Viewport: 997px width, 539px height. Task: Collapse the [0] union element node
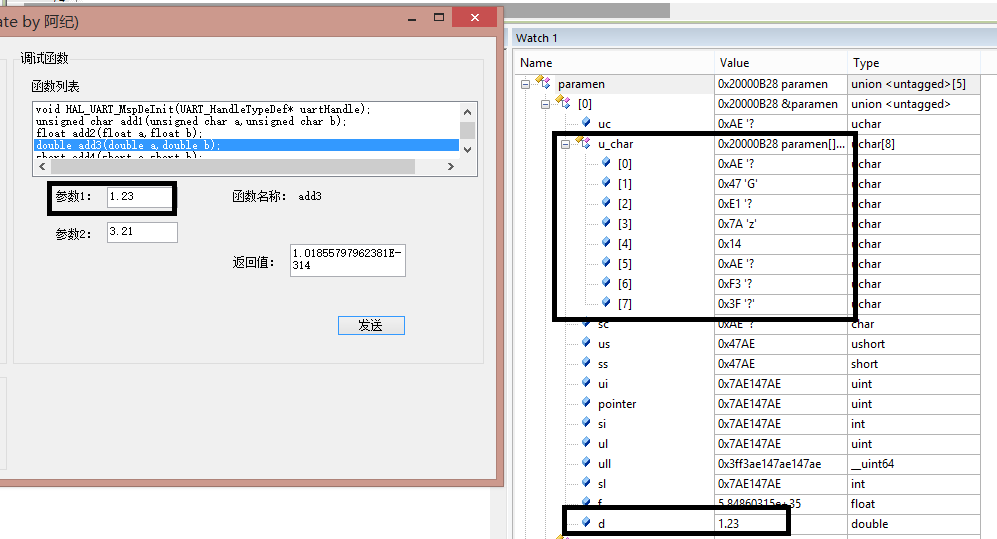(x=545, y=104)
